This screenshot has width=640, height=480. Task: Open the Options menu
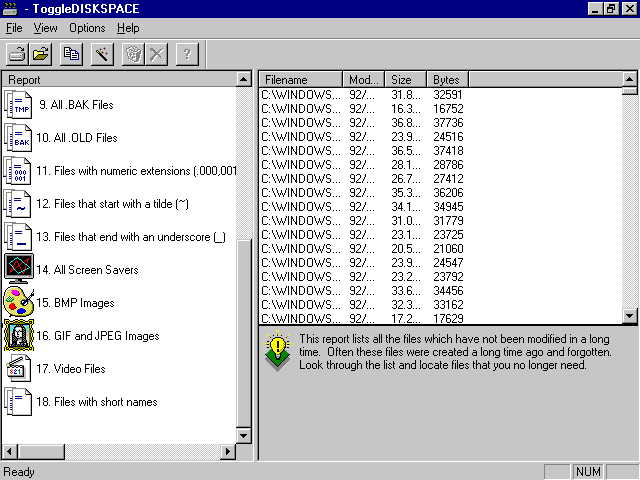(x=87, y=28)
